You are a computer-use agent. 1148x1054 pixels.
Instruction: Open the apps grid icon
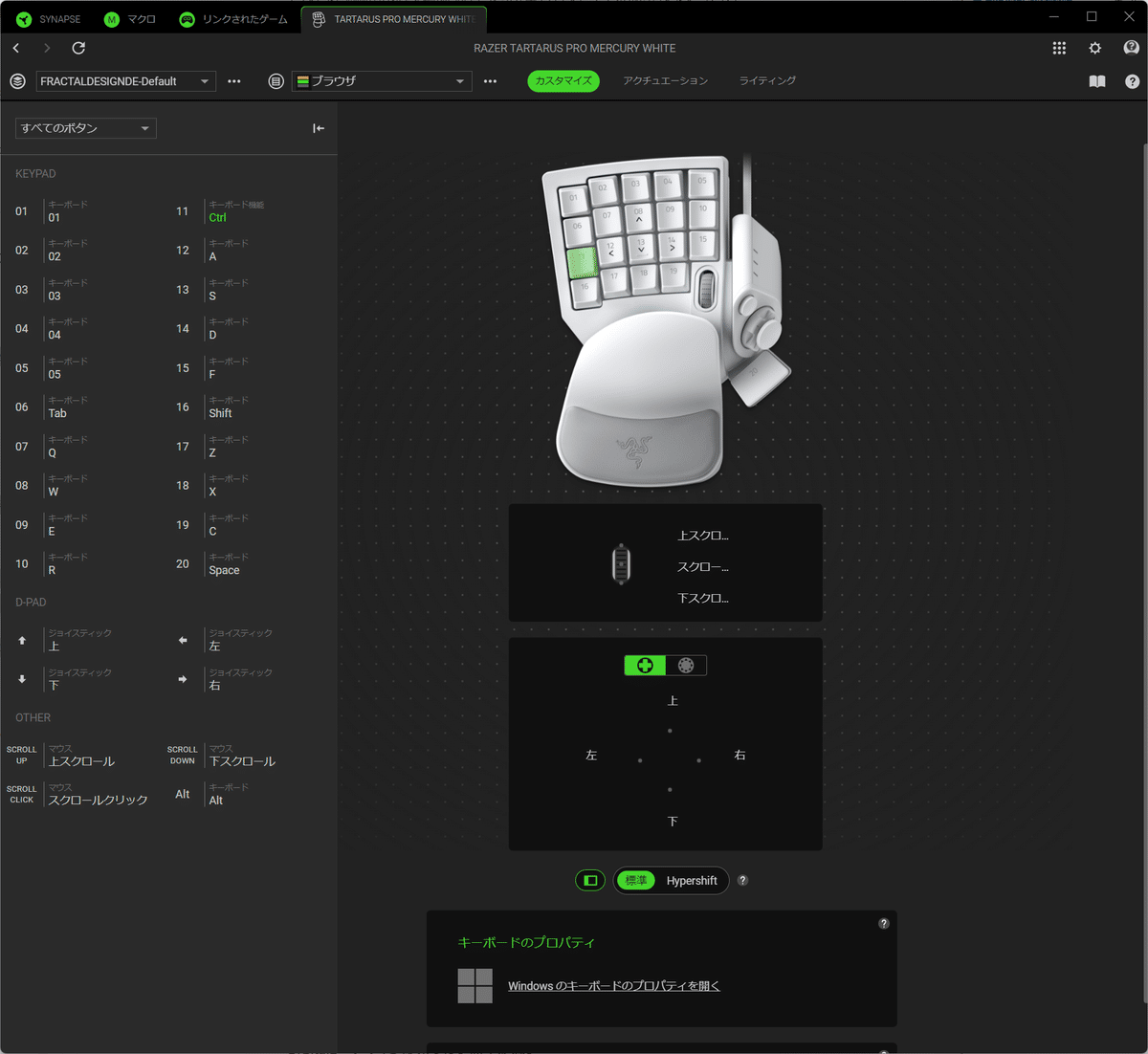1059,48
